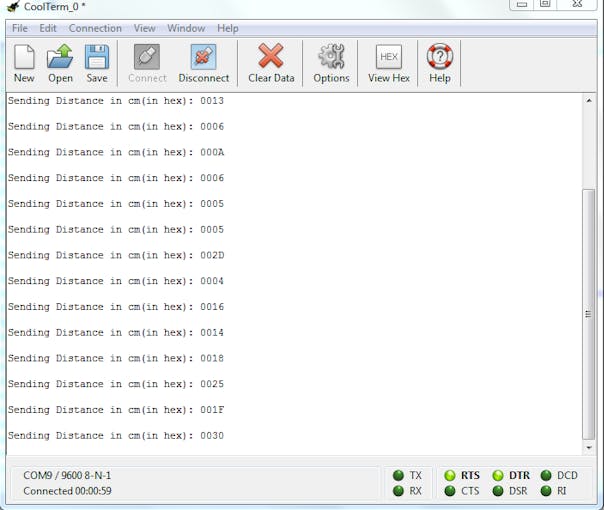Open the Window menu
The image size is (604, 510).
[186, 28]
